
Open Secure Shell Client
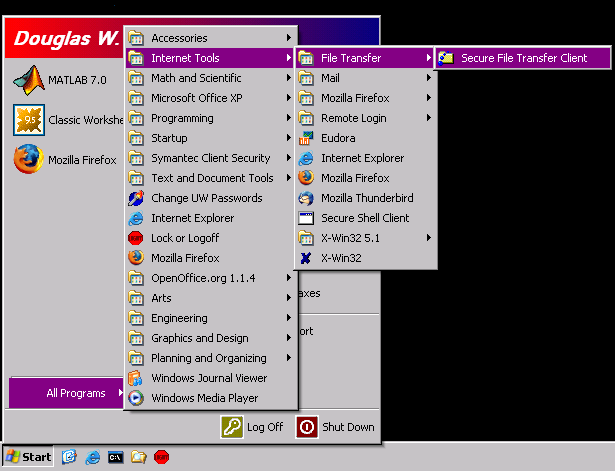click(x=364, y=218)
